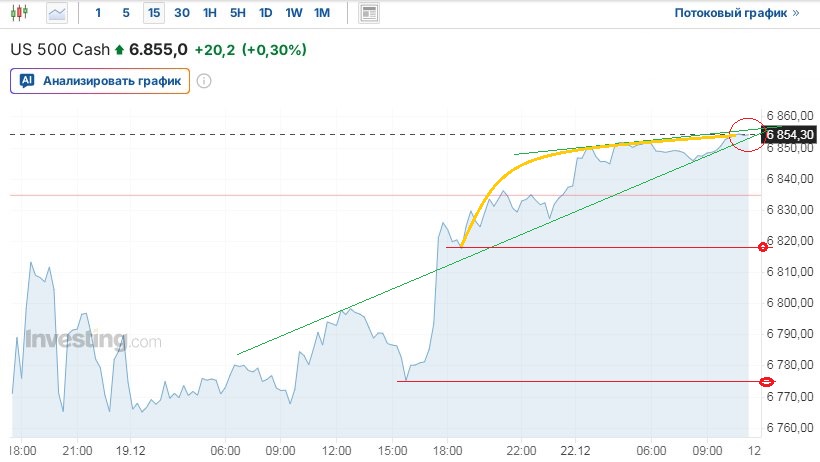This screenshot has width=820, height=462.
Task: Click the green up arrow near price
Action: click(x=120, y=49)
